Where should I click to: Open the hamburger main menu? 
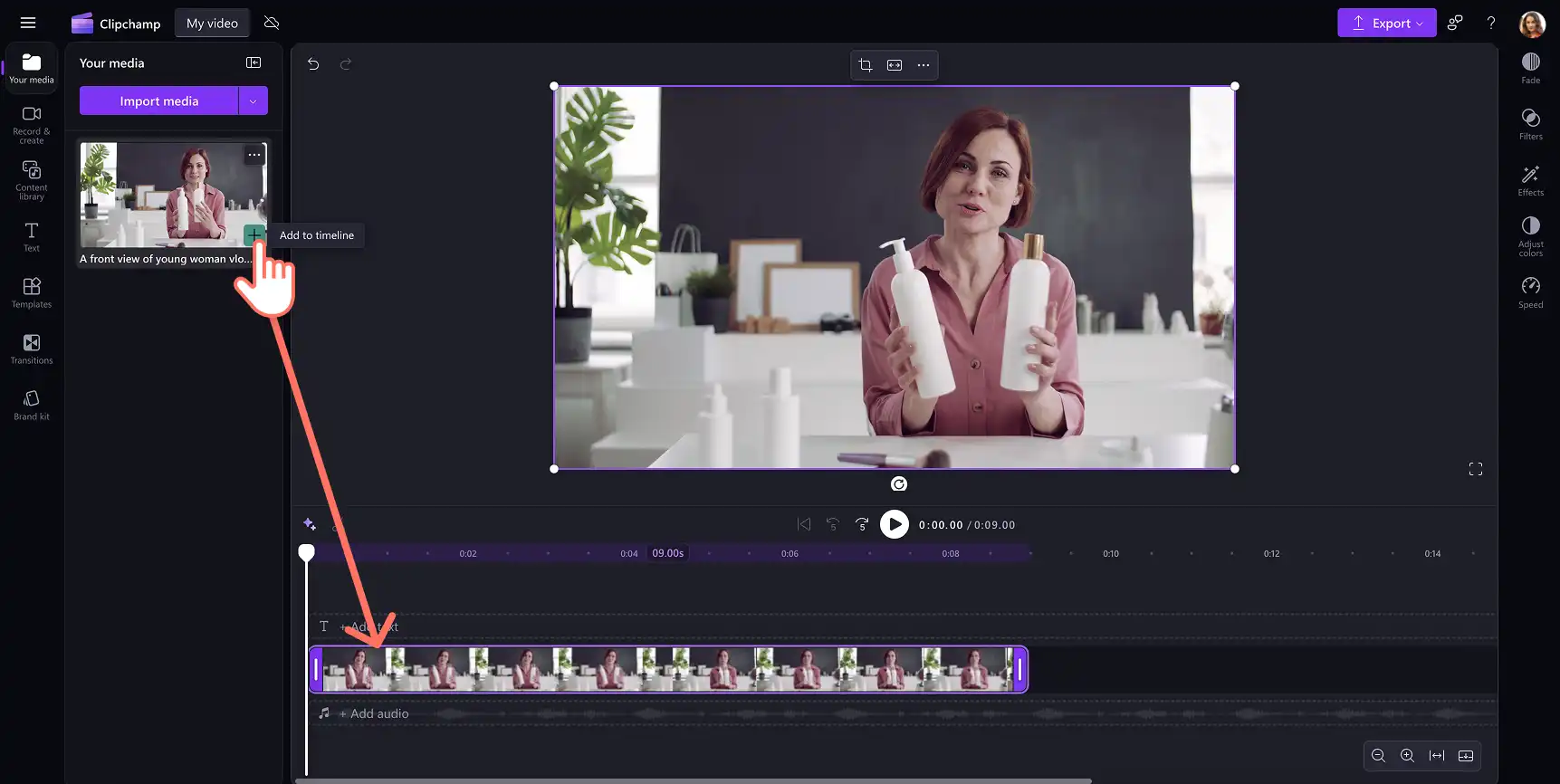[28, 23]
